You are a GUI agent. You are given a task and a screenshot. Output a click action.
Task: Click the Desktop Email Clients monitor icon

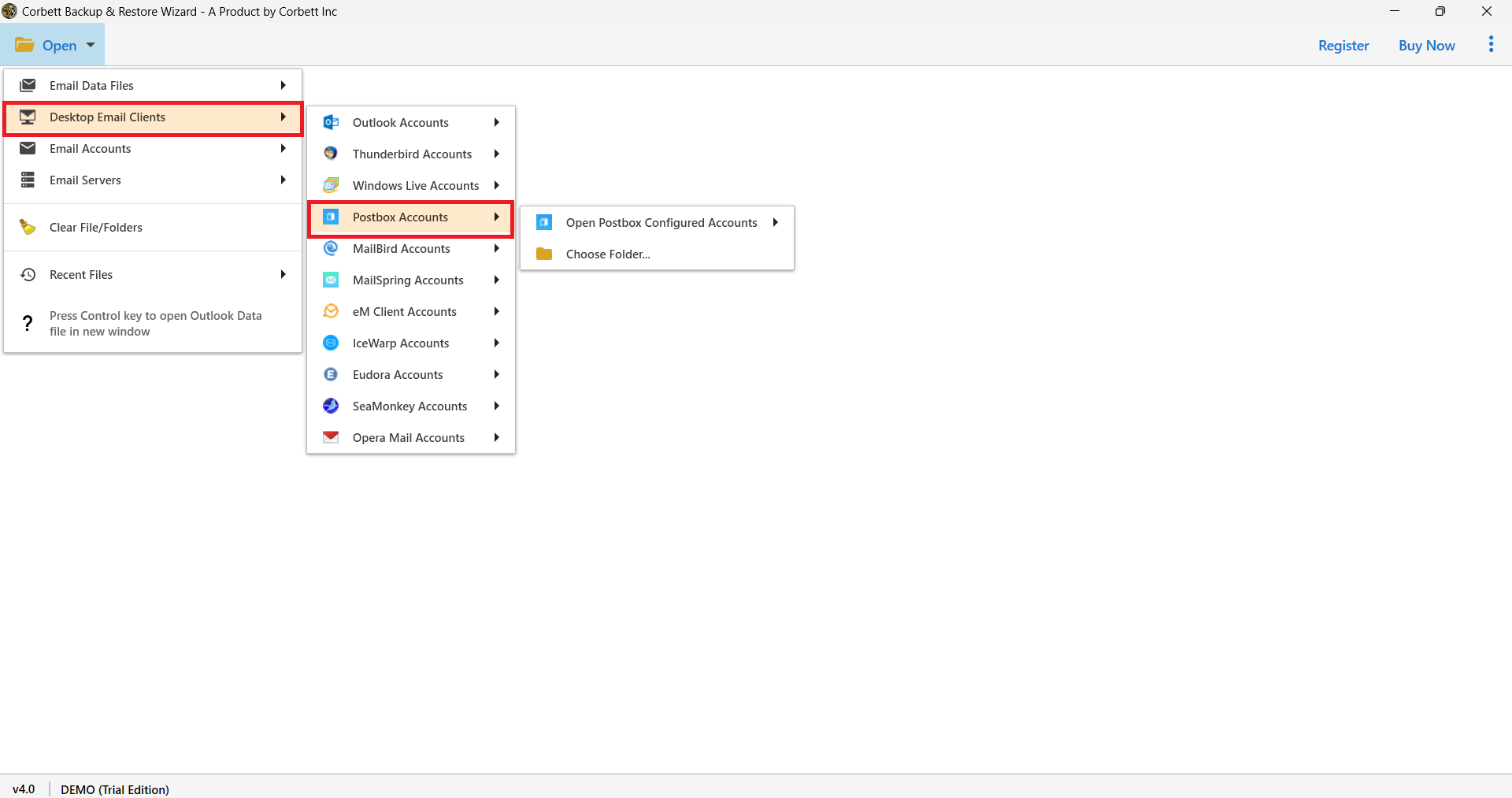click(28, 117)
